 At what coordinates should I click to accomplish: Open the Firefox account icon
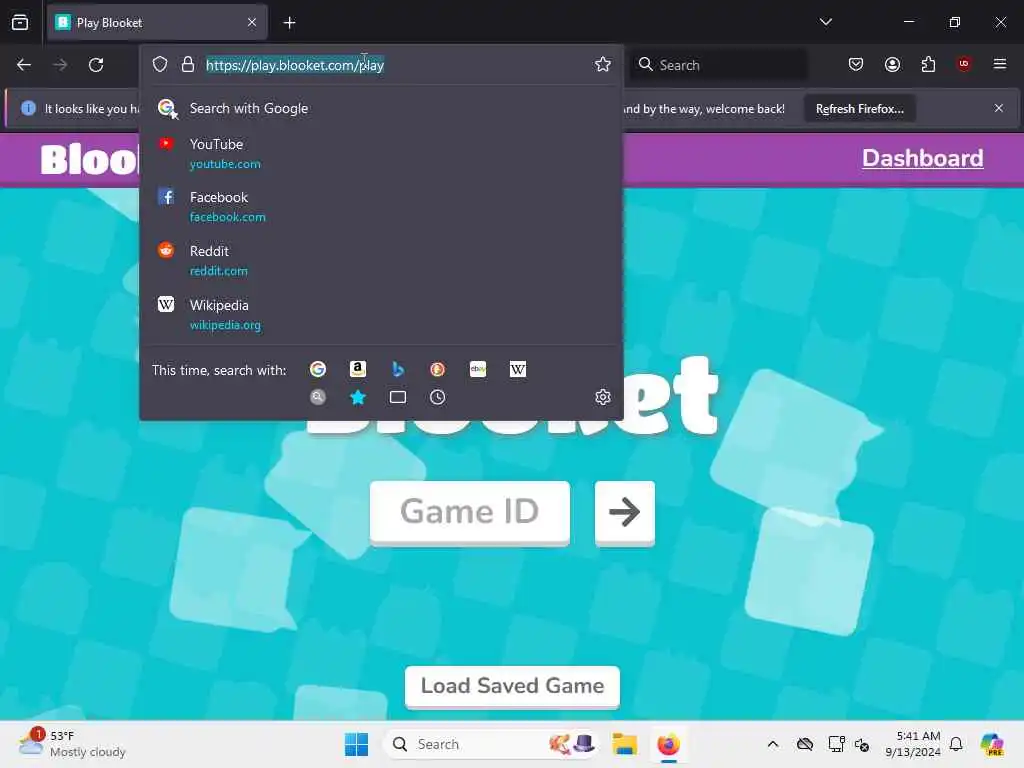pos(892,64)
